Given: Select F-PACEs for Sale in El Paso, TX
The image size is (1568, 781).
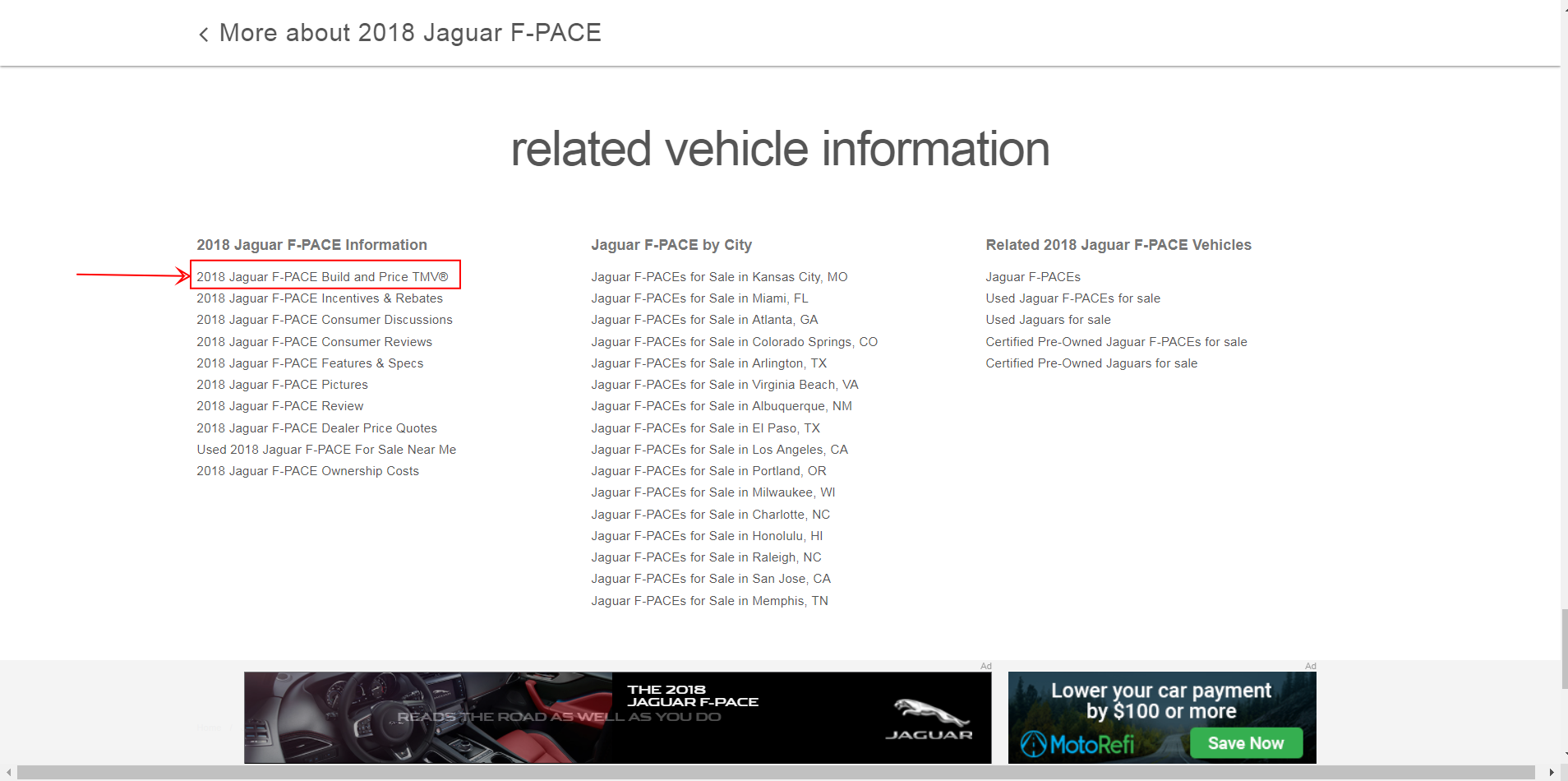Looking at the screenshot, I should pyautogui.click(x=705, y=428).
